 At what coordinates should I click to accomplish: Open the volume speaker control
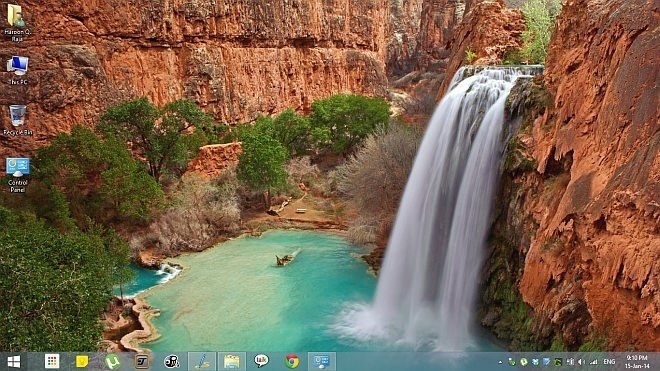coord(582,362)
